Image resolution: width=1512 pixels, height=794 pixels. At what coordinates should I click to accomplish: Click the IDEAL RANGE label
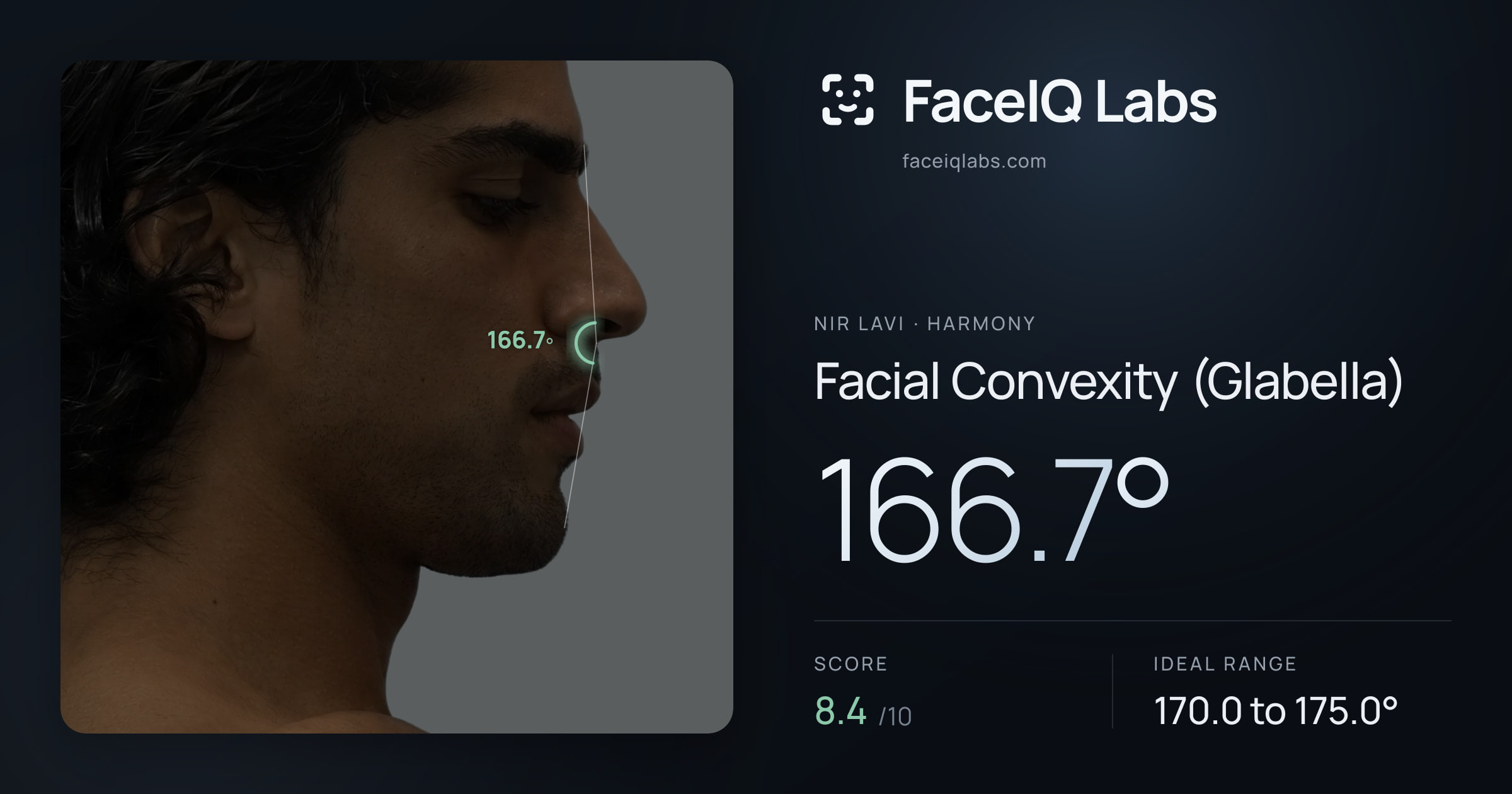(x=1225, y=664)
